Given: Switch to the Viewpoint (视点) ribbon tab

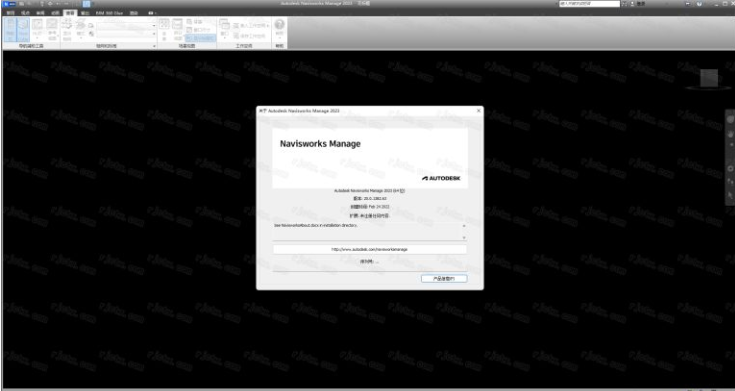Looking at the screenshot, I should point(25,13).
